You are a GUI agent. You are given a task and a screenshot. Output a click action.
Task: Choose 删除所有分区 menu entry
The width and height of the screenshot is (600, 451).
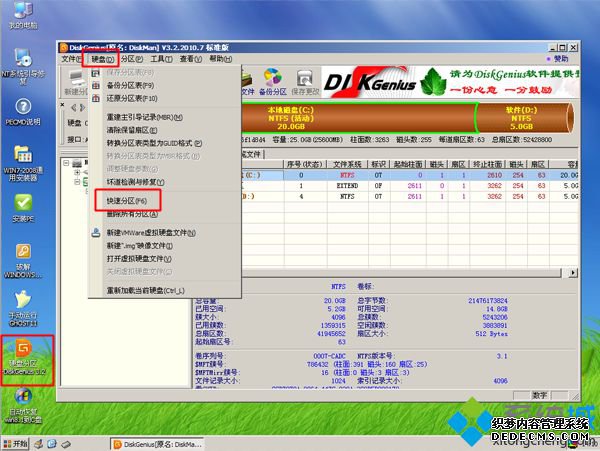click(x=165, y=214)
